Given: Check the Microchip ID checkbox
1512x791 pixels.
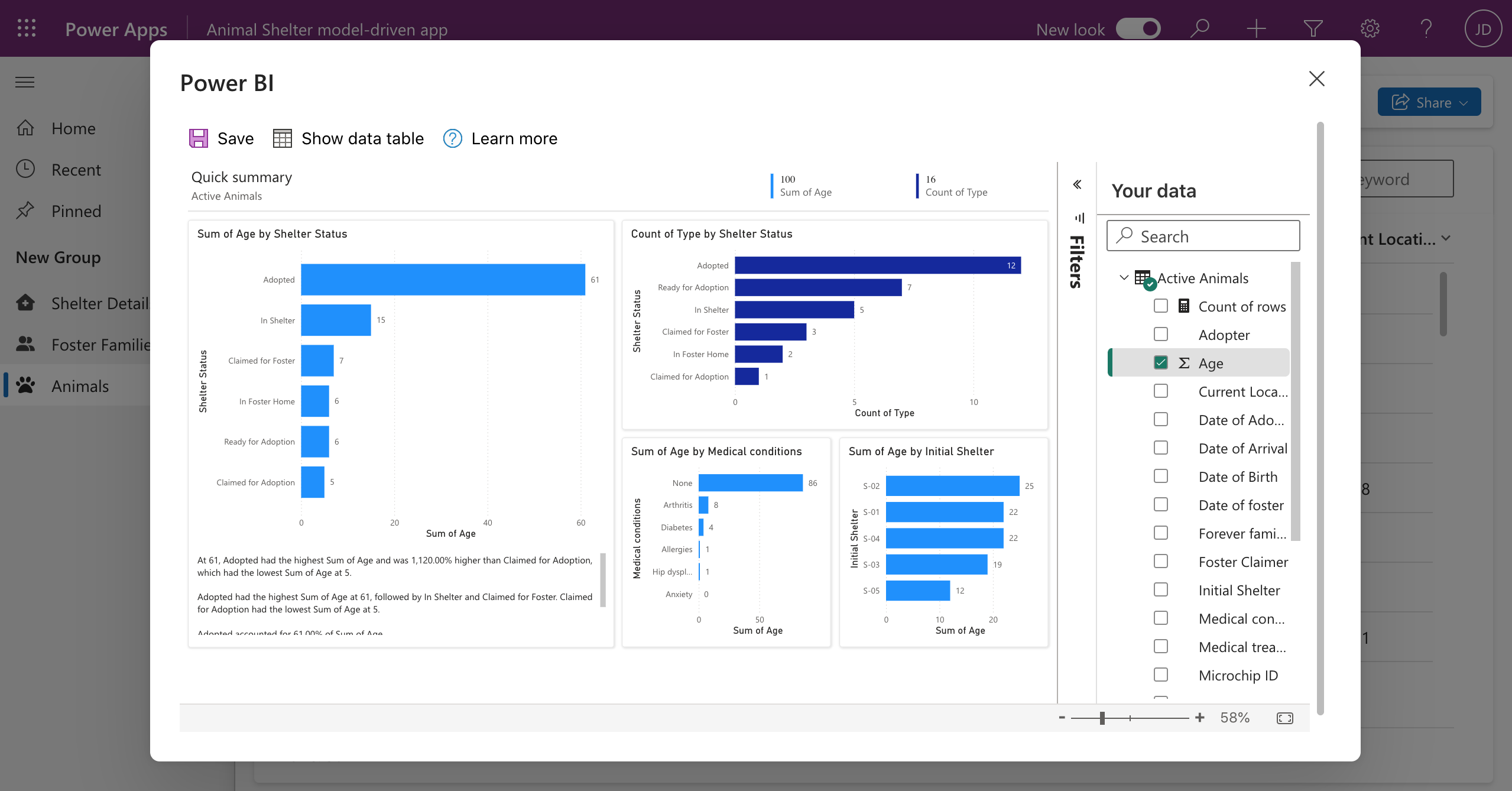Looking at the screenshot, I should 1161,675.
